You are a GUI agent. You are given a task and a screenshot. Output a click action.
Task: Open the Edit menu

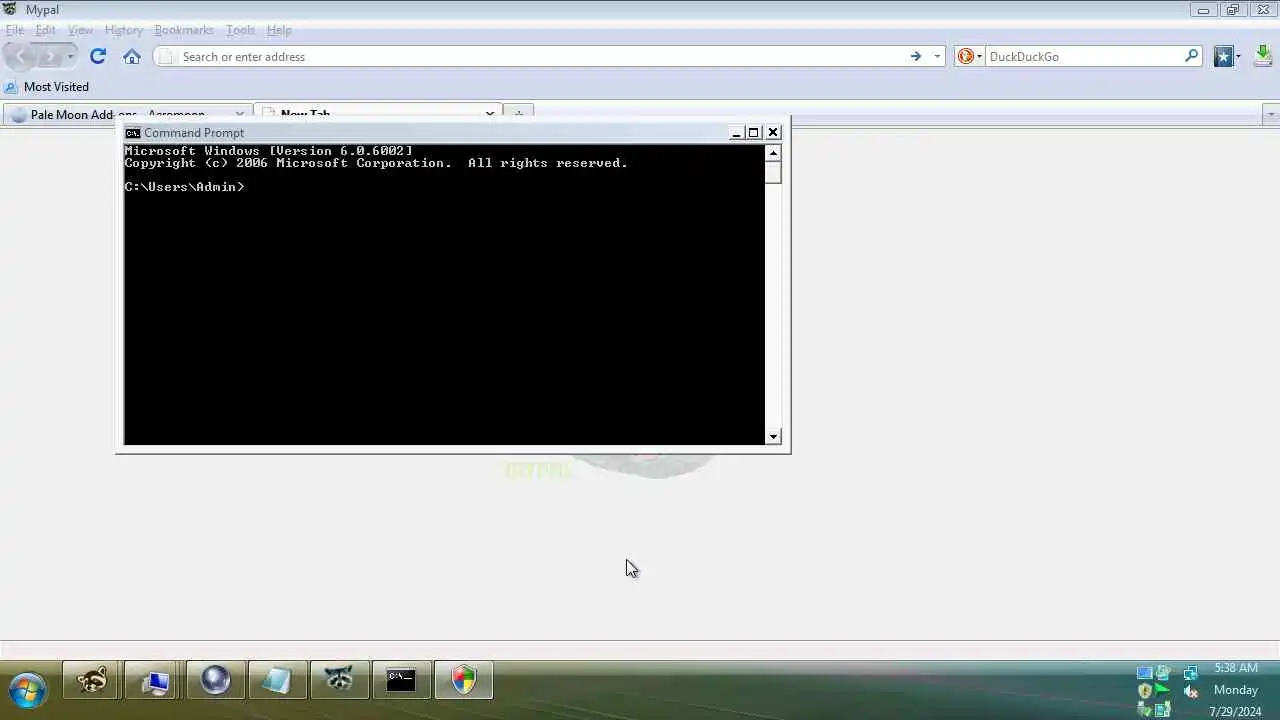(46, 30)
